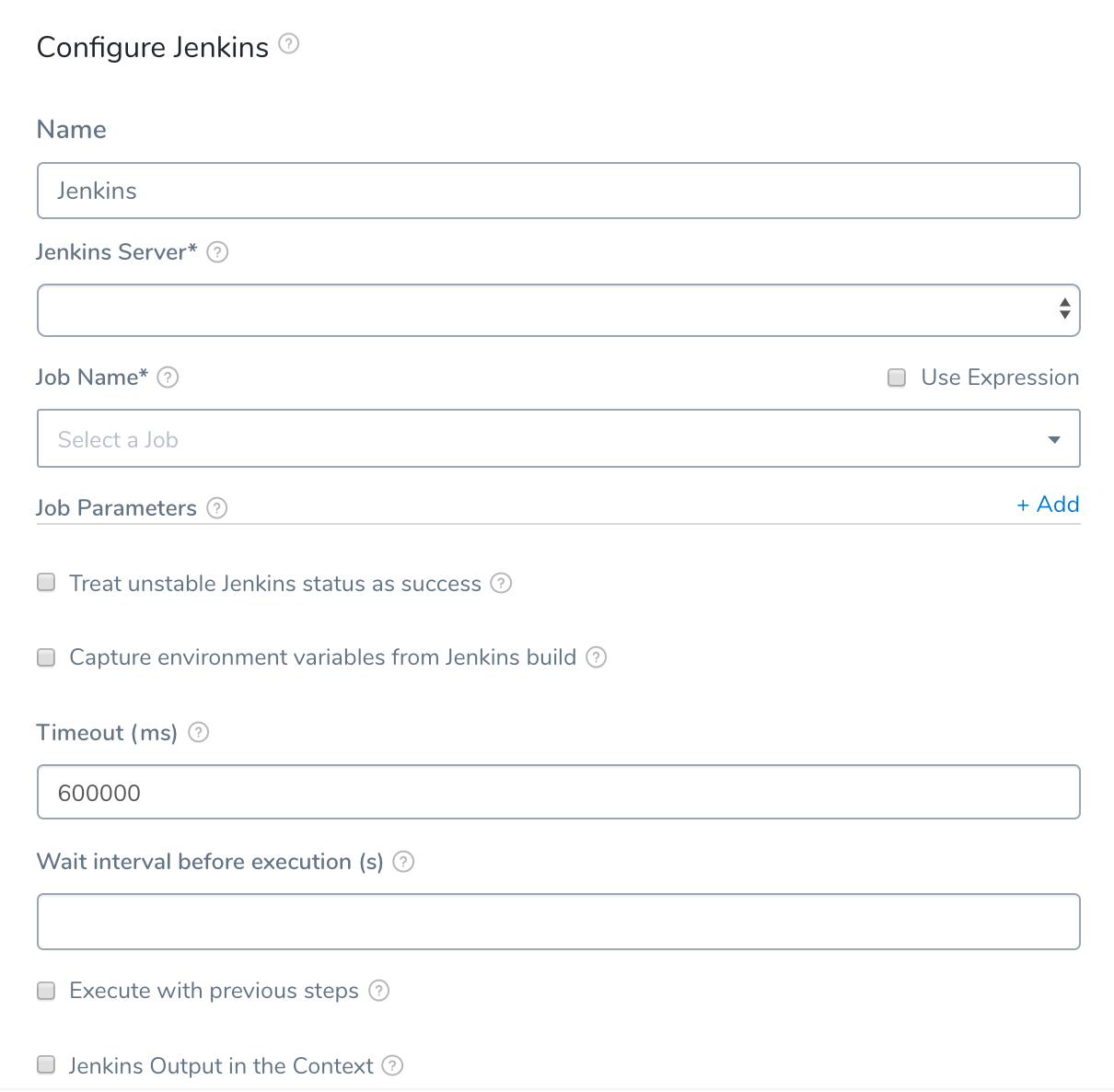Click the Name input field containing Jenkins
The width and height of the screenshot is (1114, 1092).
click(558, 191)
